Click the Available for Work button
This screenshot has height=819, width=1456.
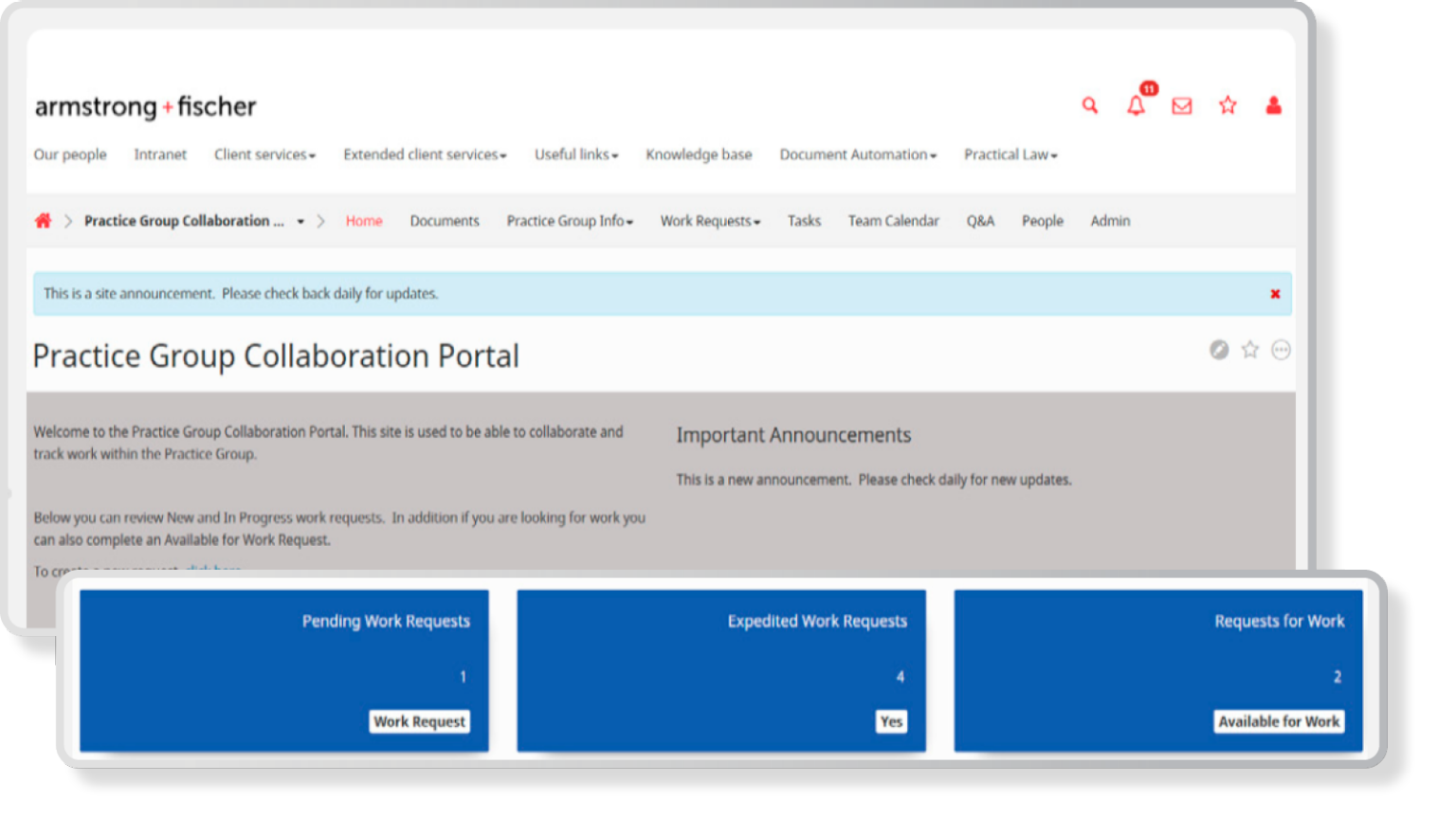tap(1279, 721)
